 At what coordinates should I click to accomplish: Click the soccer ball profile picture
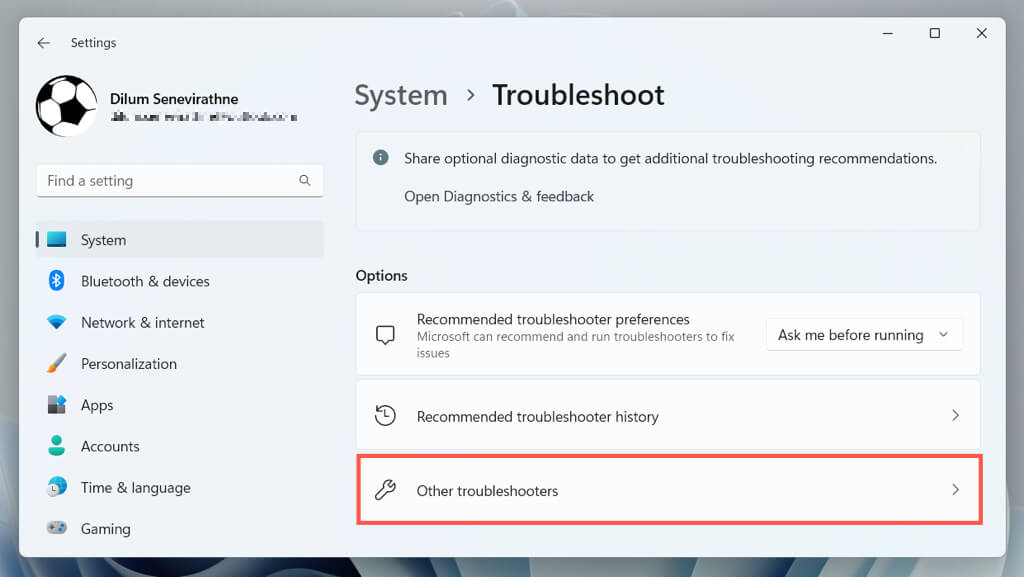tap(66, 106)
